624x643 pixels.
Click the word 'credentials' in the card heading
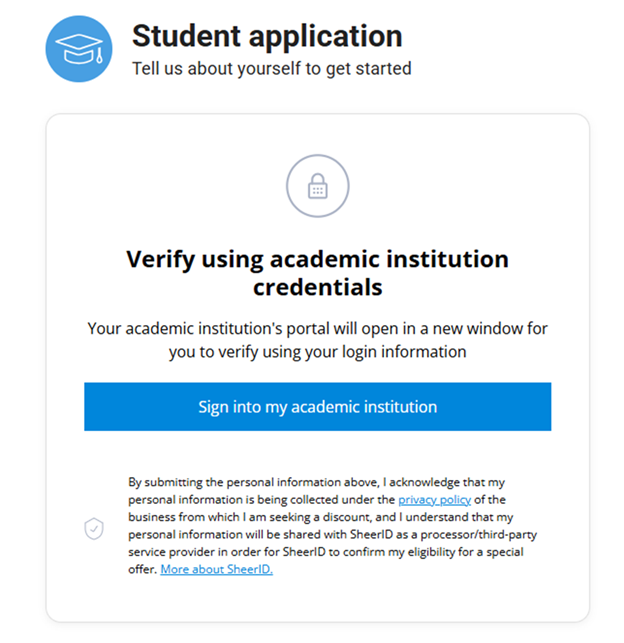pyautogui.click(x=317, y=287)
